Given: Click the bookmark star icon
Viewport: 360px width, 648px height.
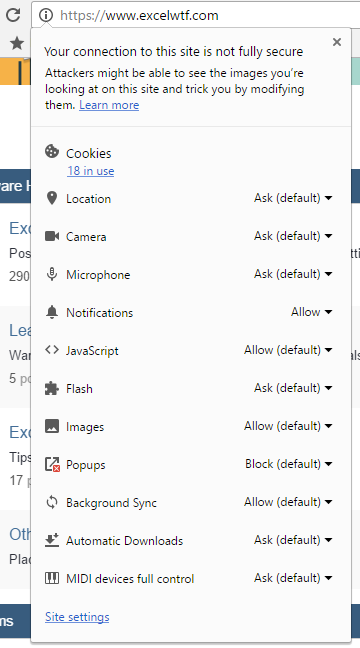Looking at the screenshot, I should tap(17, 43).
